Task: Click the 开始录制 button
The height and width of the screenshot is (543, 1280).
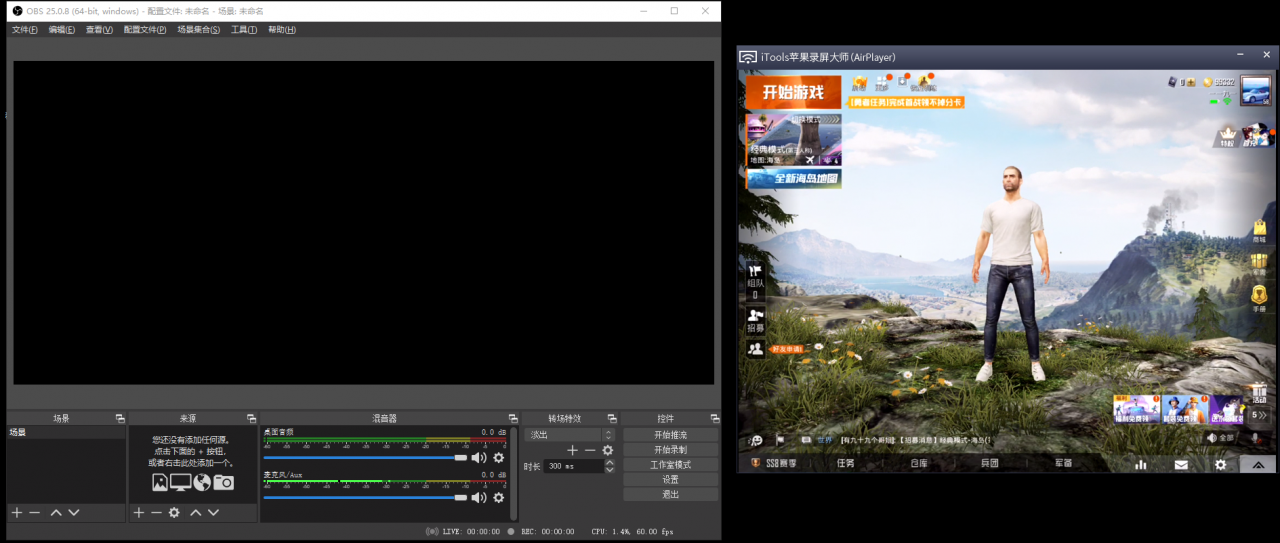Action: pyautogui.click(x=670, y=450)
